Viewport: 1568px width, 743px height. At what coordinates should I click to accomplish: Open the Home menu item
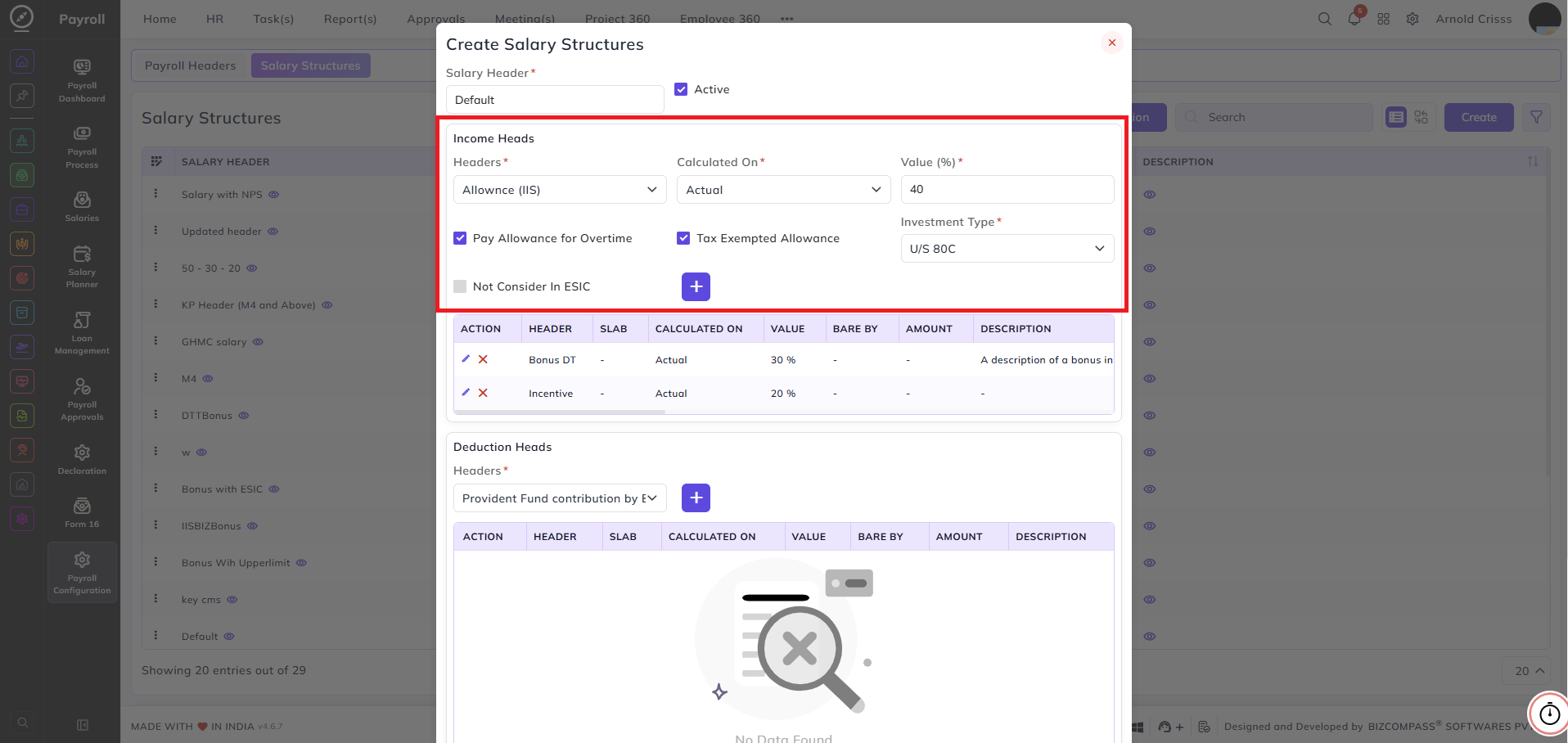tap(160, 19)
